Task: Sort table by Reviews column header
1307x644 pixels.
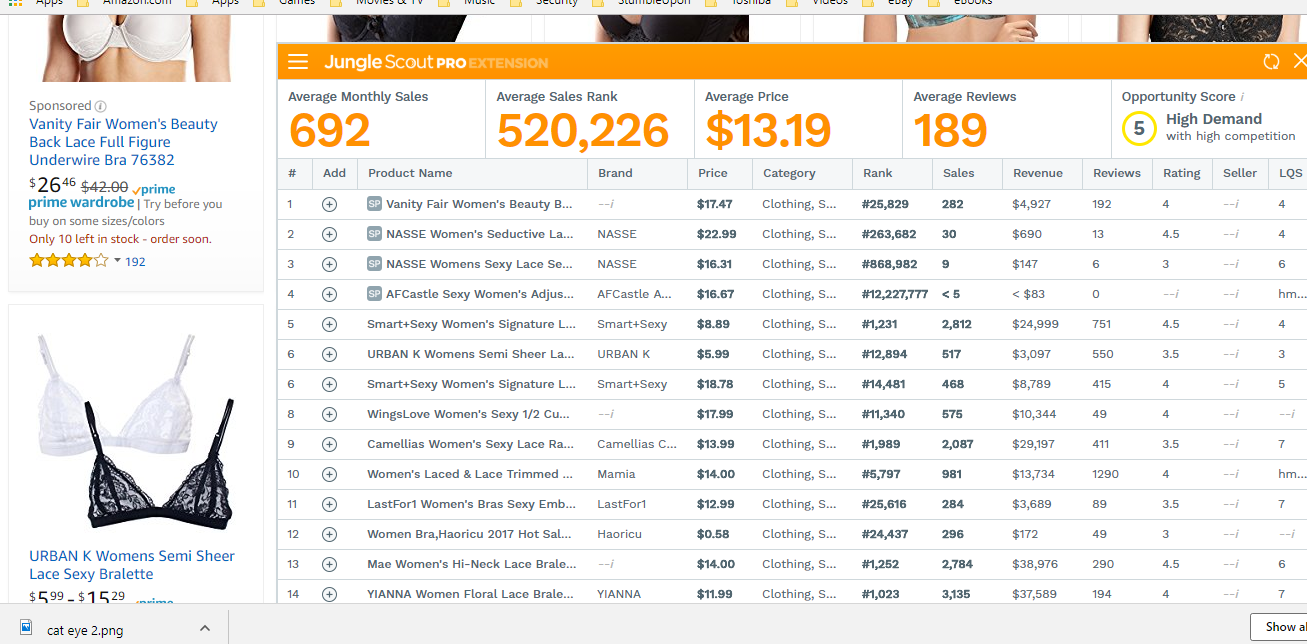Action: click(1117, 173)
